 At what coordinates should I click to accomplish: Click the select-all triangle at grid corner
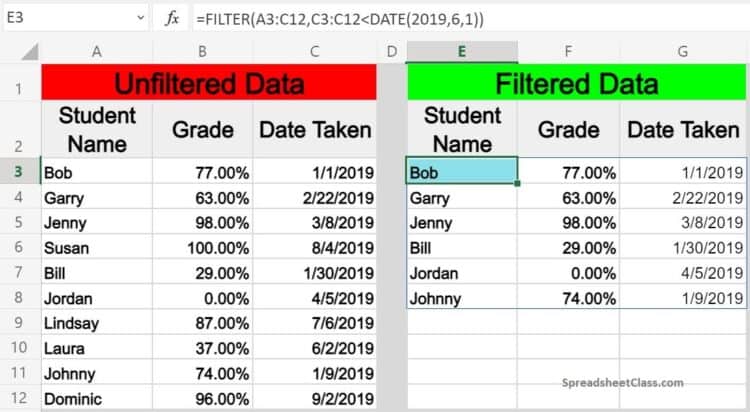(30, 52)
